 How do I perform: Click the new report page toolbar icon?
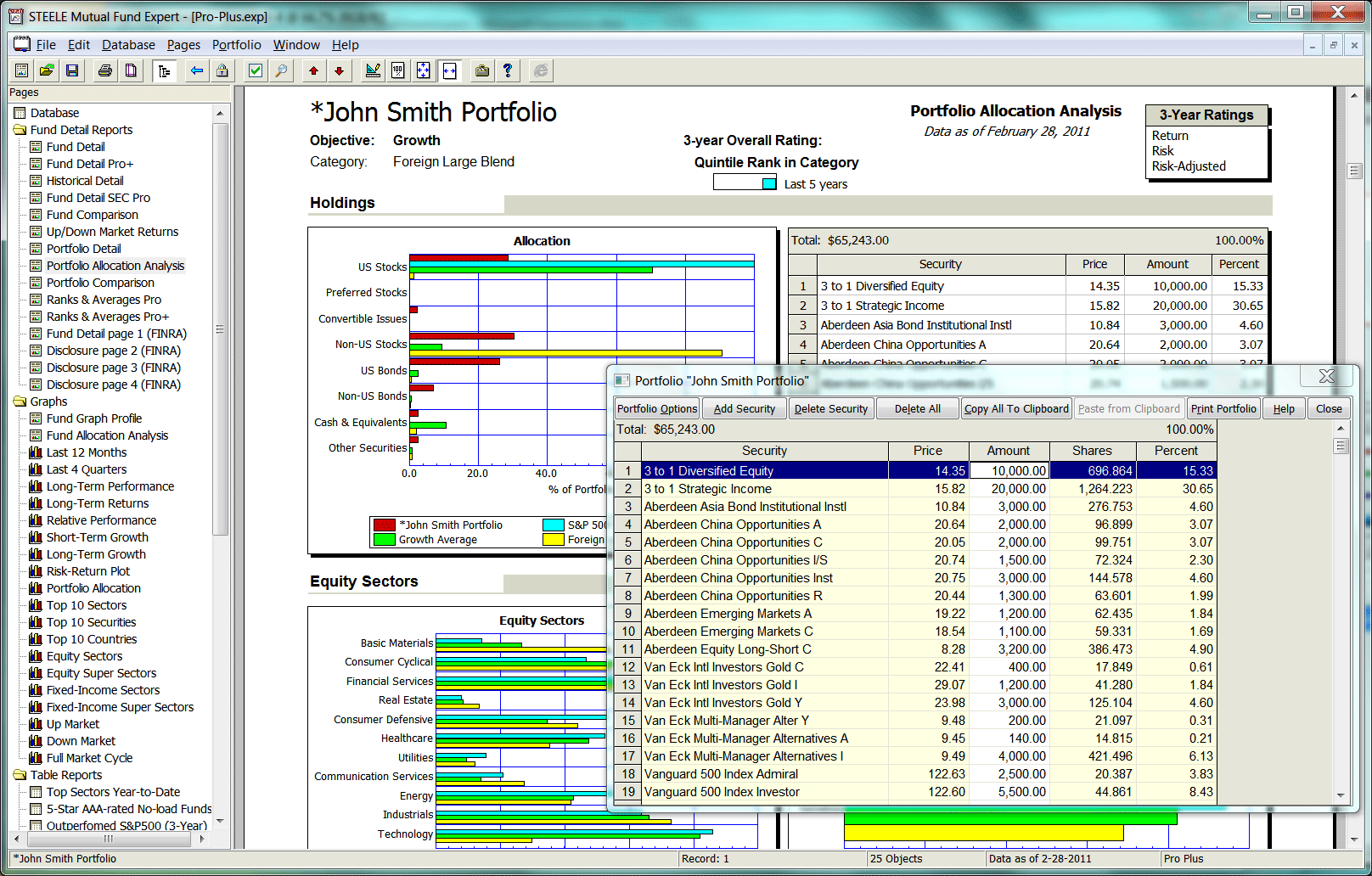click(22, 71)
